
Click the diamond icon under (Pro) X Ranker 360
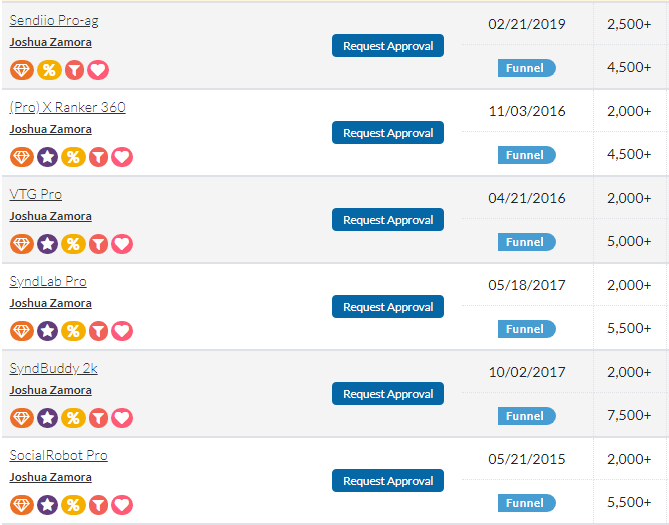tap(22, 157)
